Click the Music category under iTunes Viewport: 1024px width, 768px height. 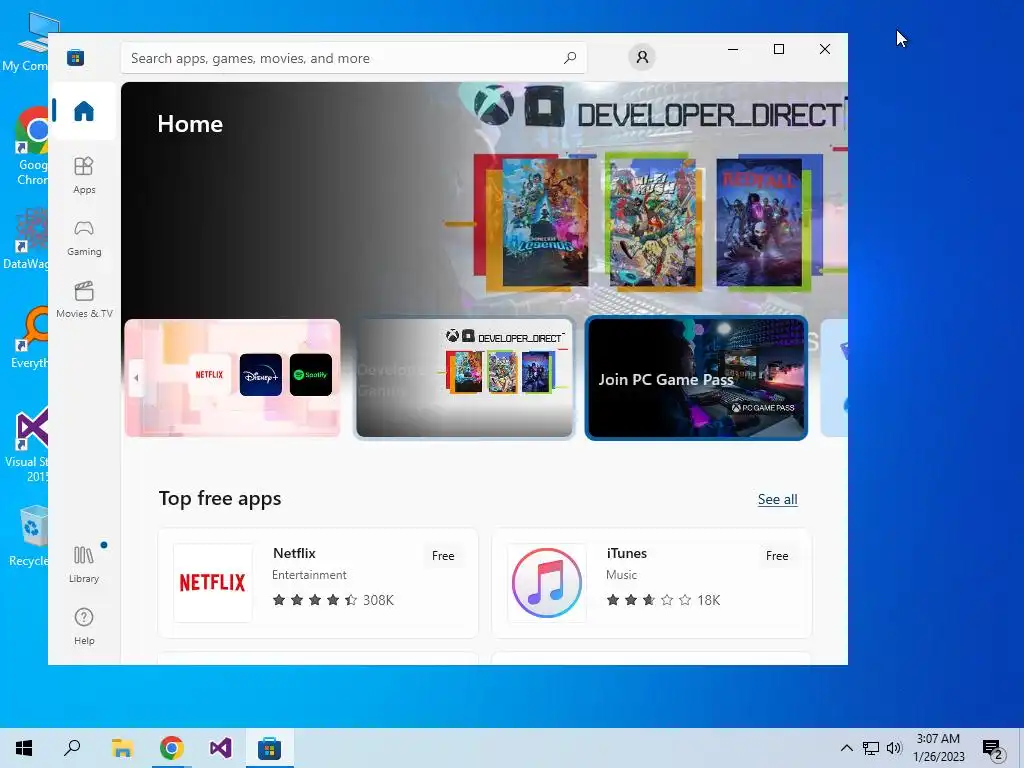click(621, 575)
